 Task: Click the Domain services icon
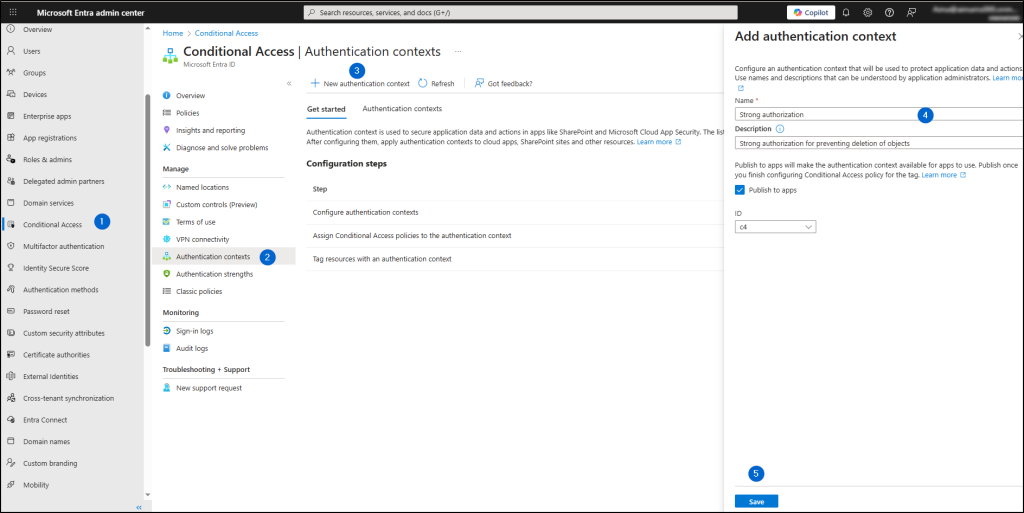[10, 202]
